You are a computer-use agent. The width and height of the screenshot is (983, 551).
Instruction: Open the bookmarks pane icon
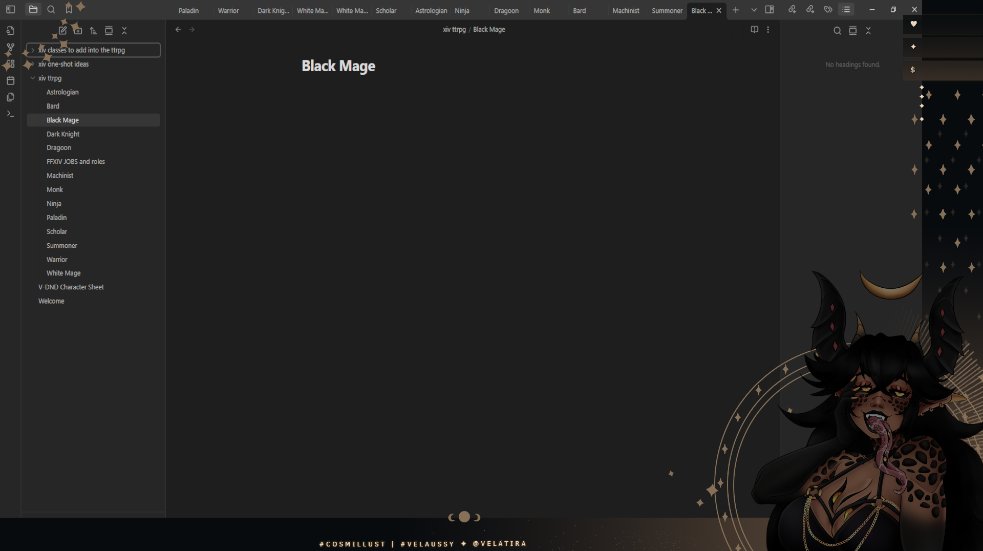(x=69, y=9)
